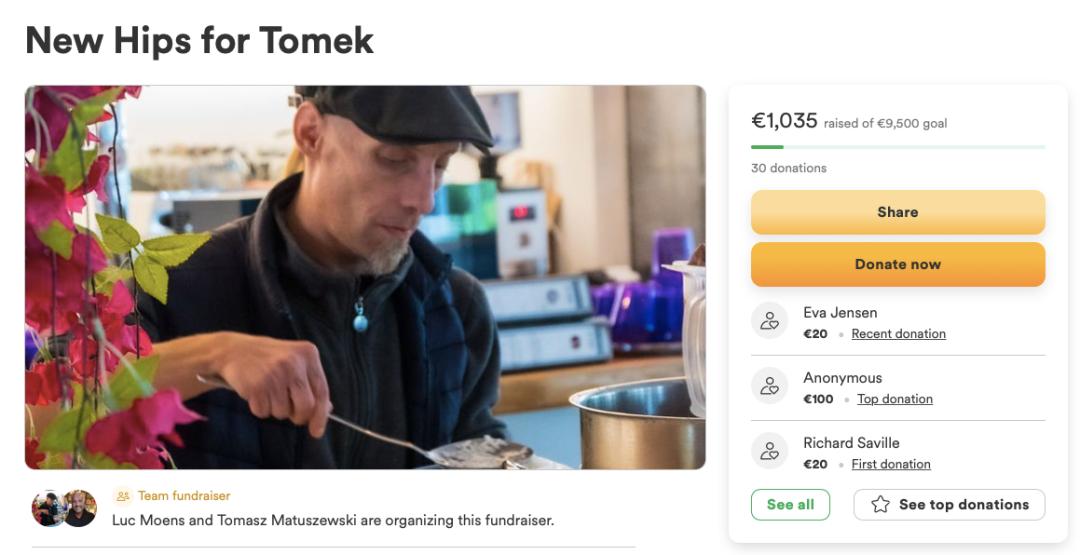Click the Team fundraiser label
This screenshot has height=555, width=1080.
tap(184, 496)
